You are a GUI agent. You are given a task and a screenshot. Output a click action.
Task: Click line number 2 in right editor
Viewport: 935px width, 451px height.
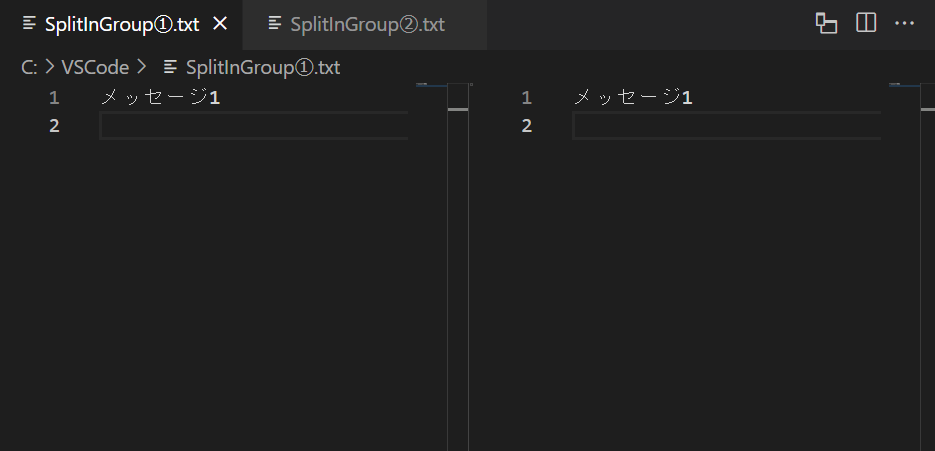coord(527,126)
